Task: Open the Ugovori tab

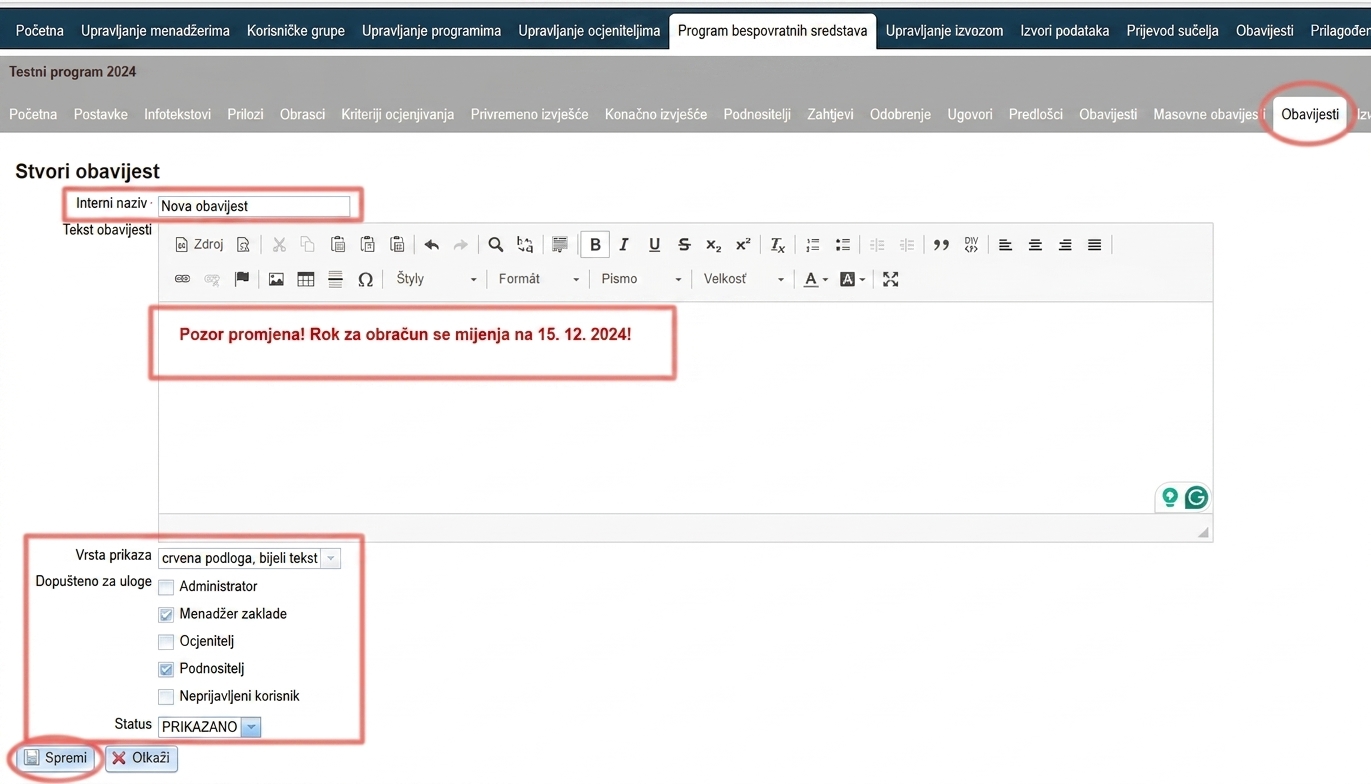Action: (x=970, y=114)
